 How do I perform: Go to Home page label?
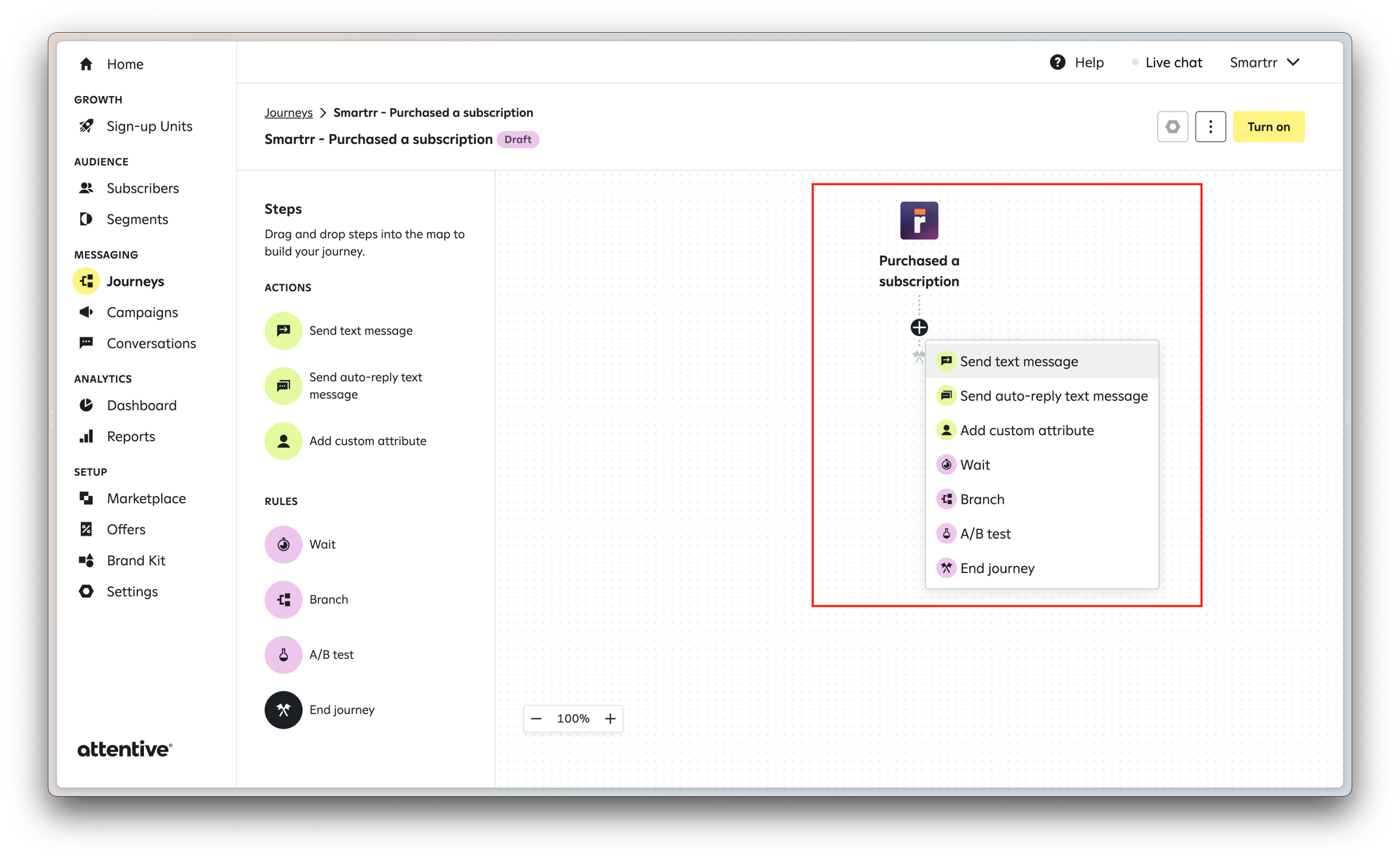coord(125,64)
